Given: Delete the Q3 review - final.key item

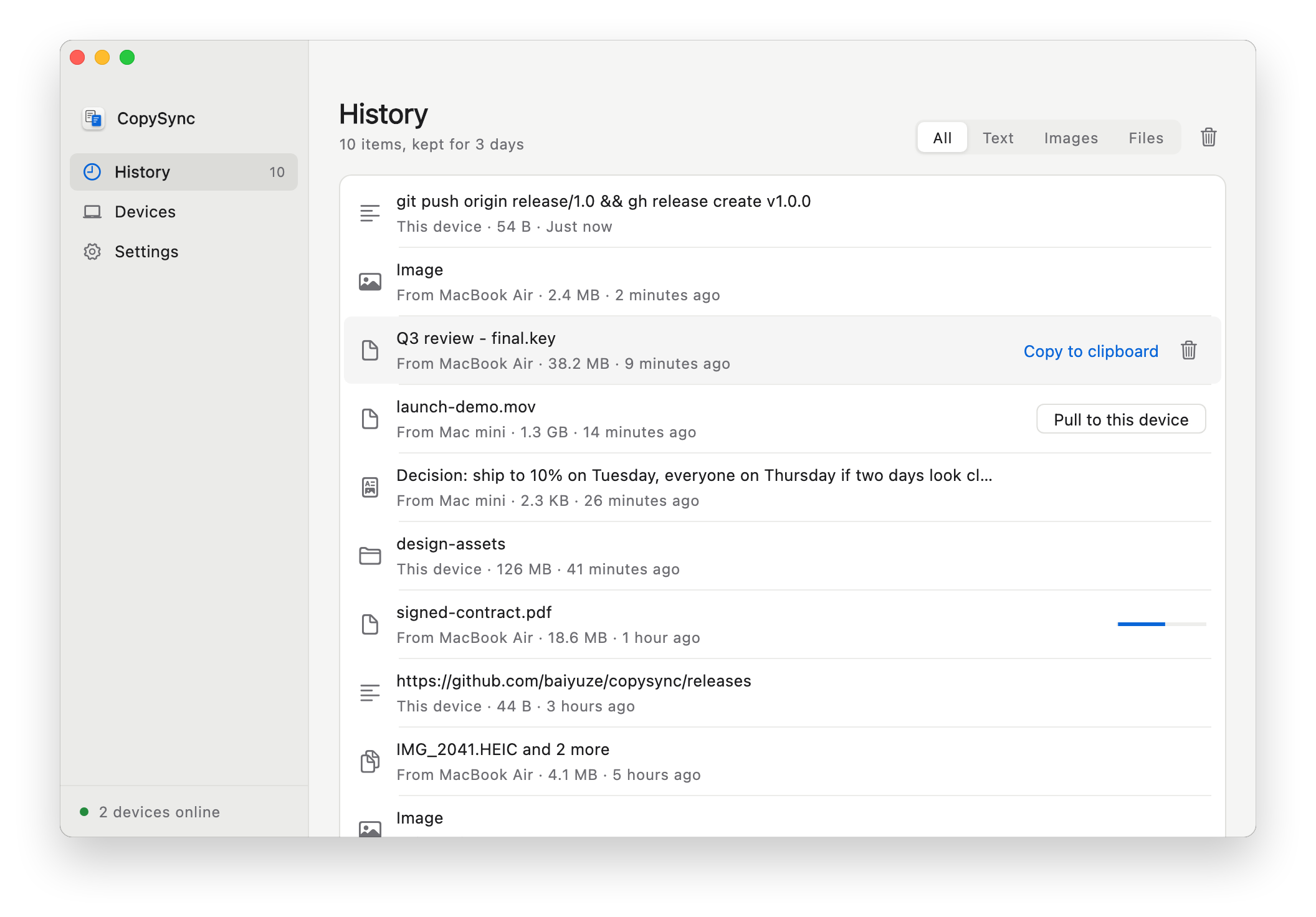Looking at the screenshot, I should tap(1189, 350).
